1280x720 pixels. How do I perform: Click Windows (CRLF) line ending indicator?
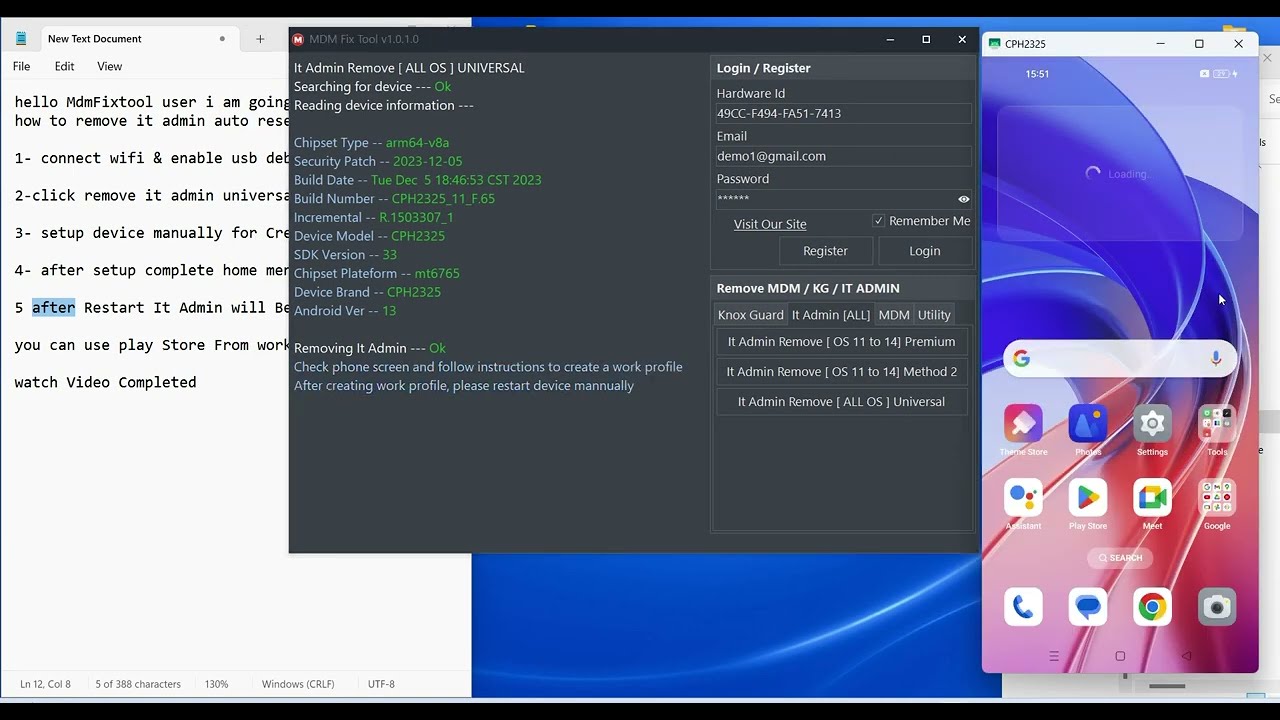(298, 684)
